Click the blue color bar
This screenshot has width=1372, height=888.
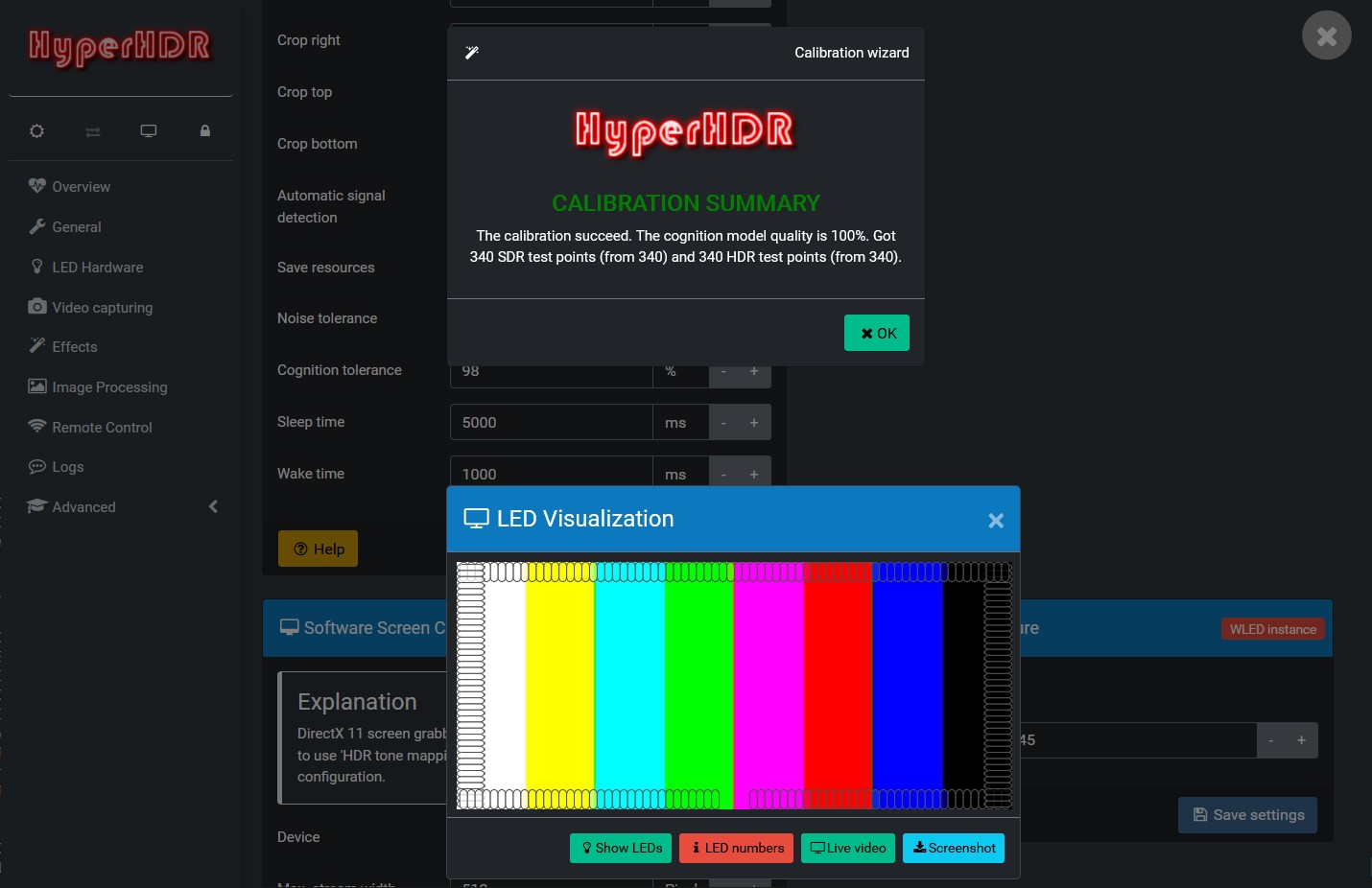908,686
